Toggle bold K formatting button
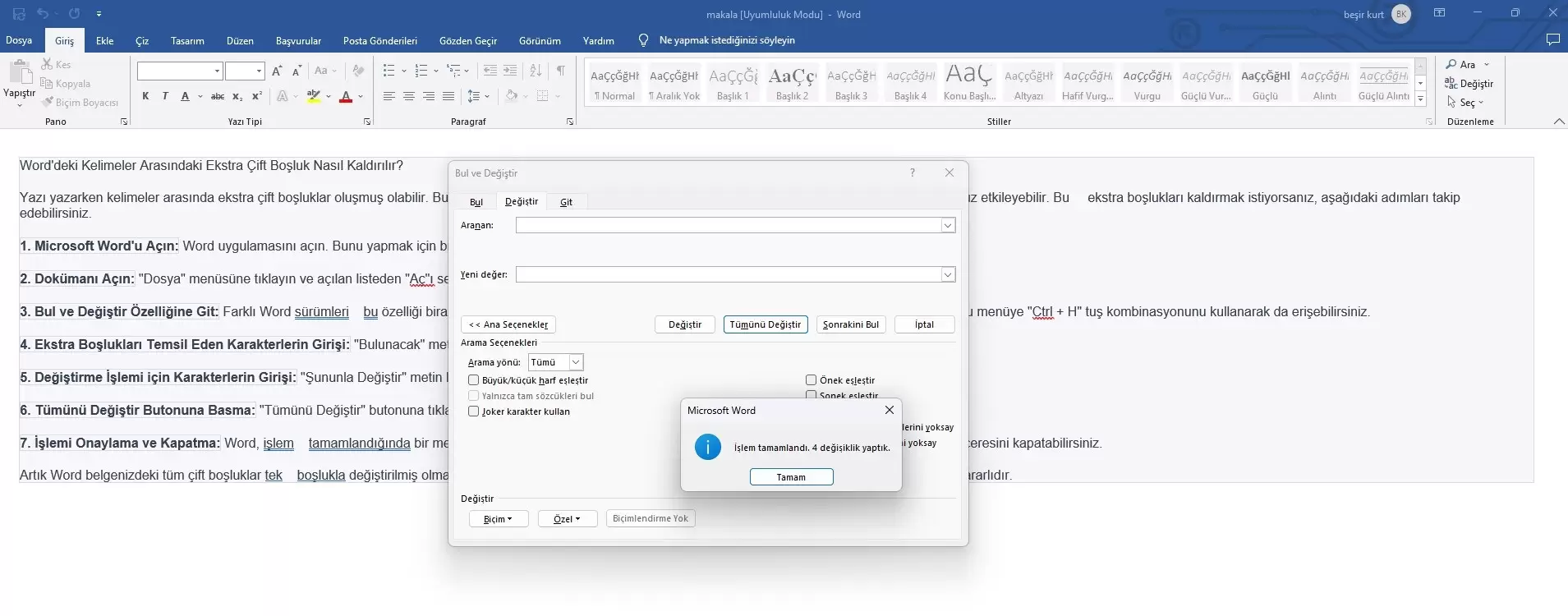The height and width of the screenshot is (616, 1568). [145, 96]
